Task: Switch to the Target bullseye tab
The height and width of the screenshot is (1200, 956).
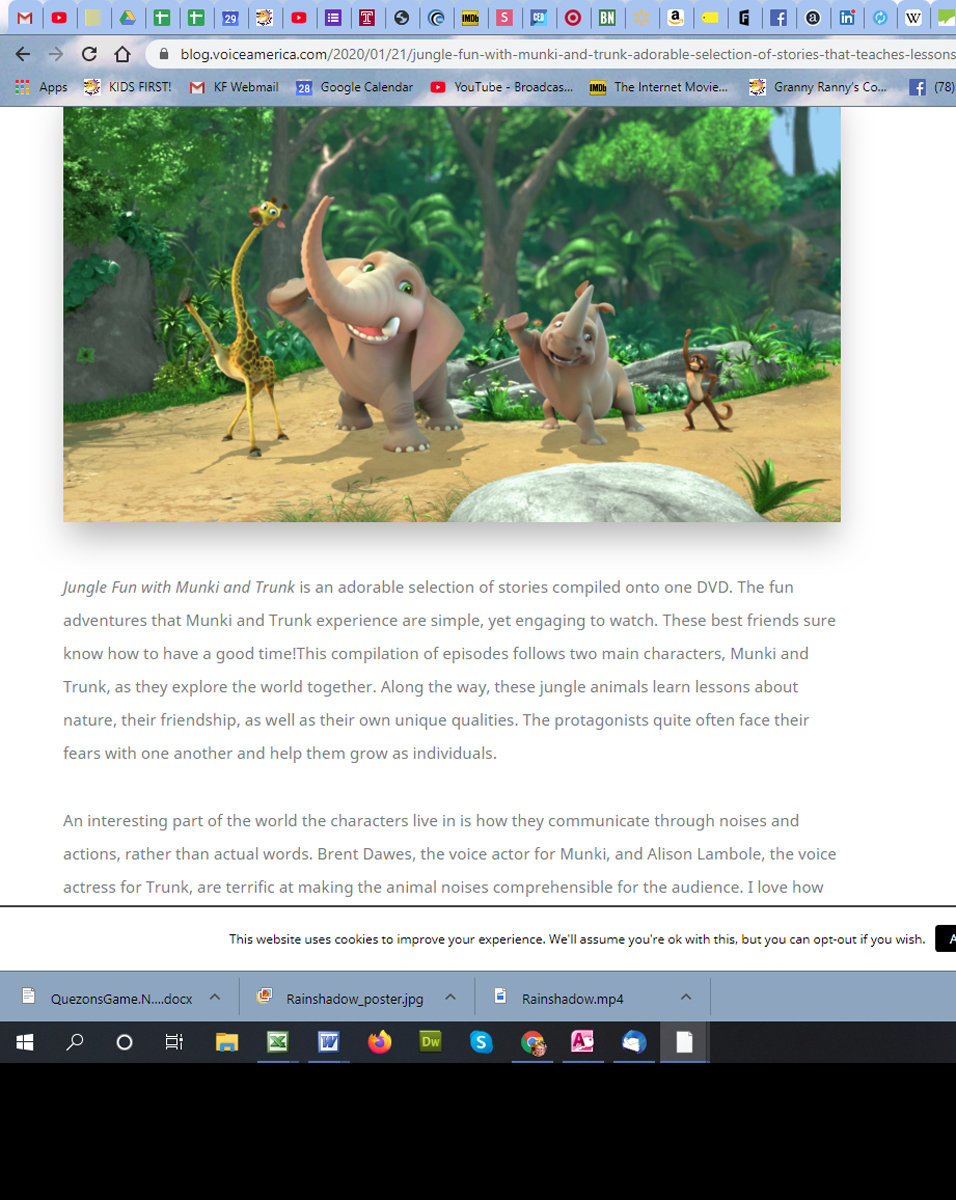Action: 572,17
